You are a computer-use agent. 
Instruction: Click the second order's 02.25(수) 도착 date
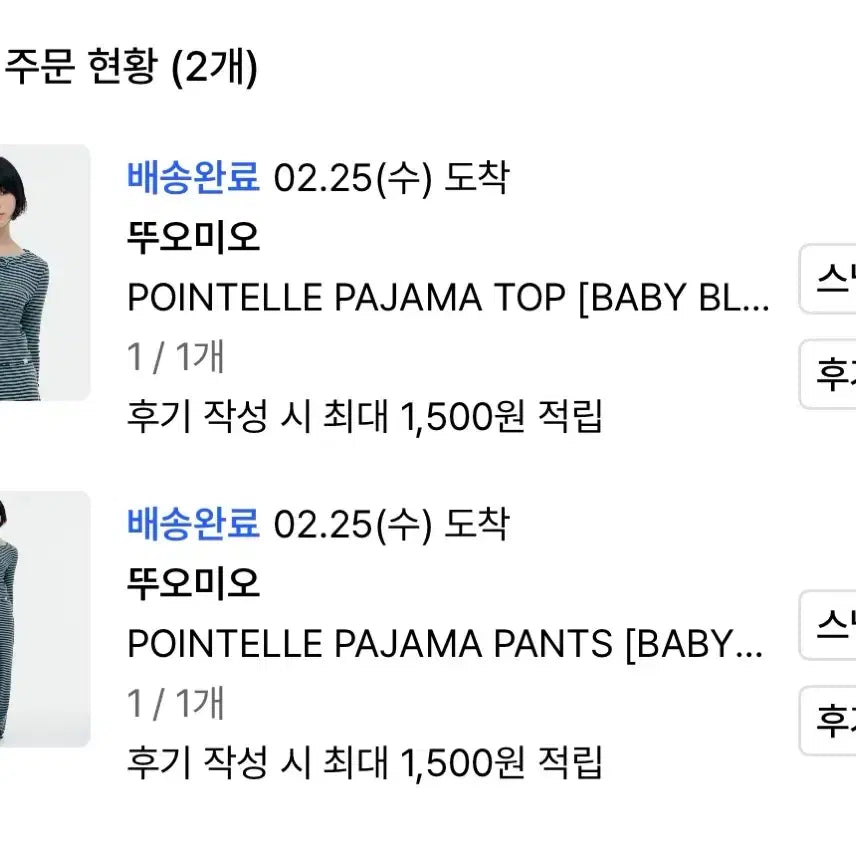[x=395, y=523]
